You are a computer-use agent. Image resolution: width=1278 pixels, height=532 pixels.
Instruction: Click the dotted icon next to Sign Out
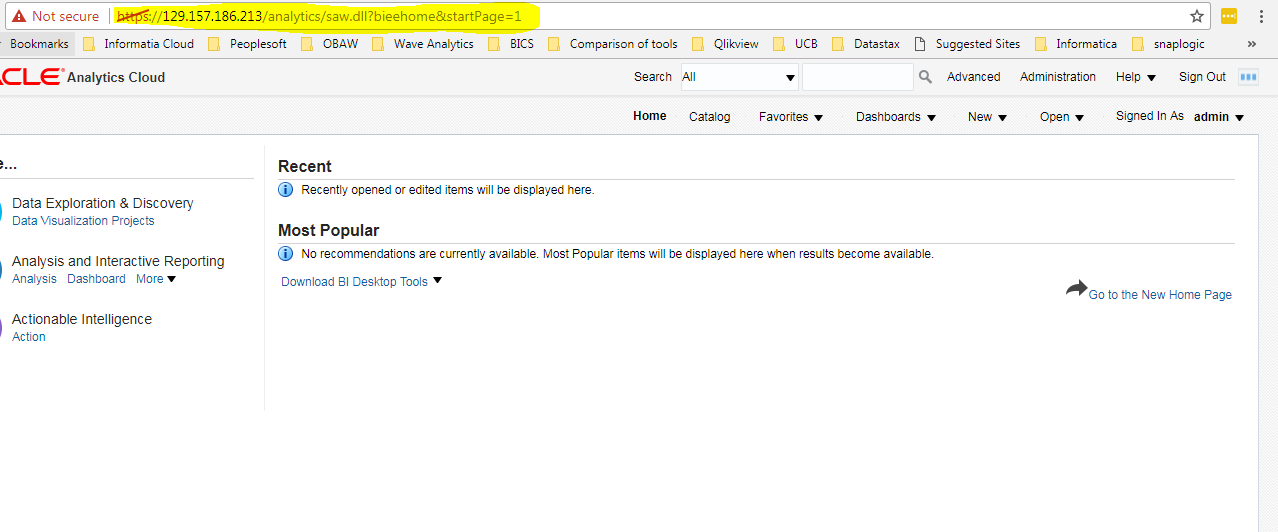pos(1248,77)
